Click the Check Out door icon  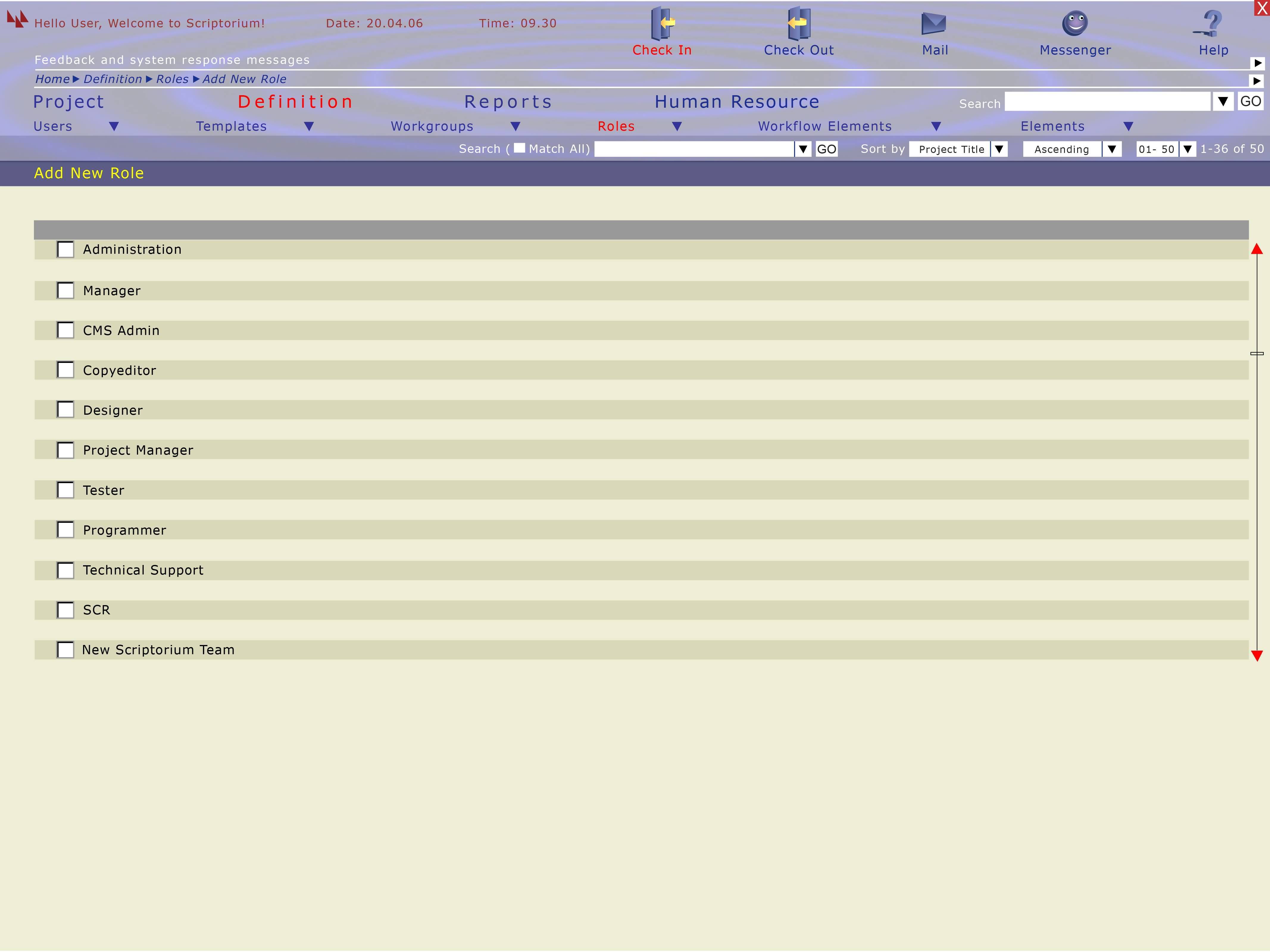799,24
